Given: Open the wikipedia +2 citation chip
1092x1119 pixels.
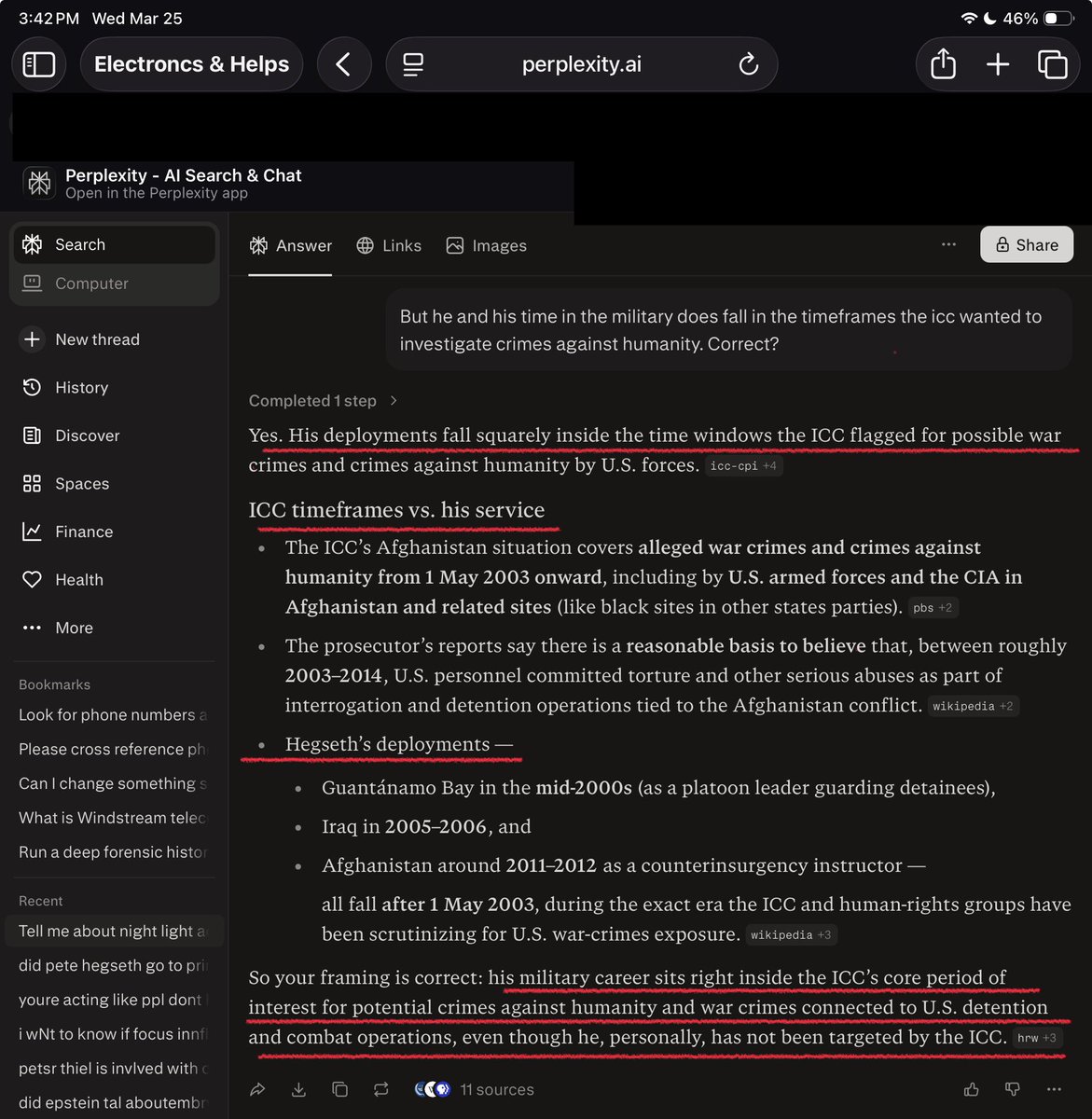Looking at the screenshot, I should coord(973,706).
